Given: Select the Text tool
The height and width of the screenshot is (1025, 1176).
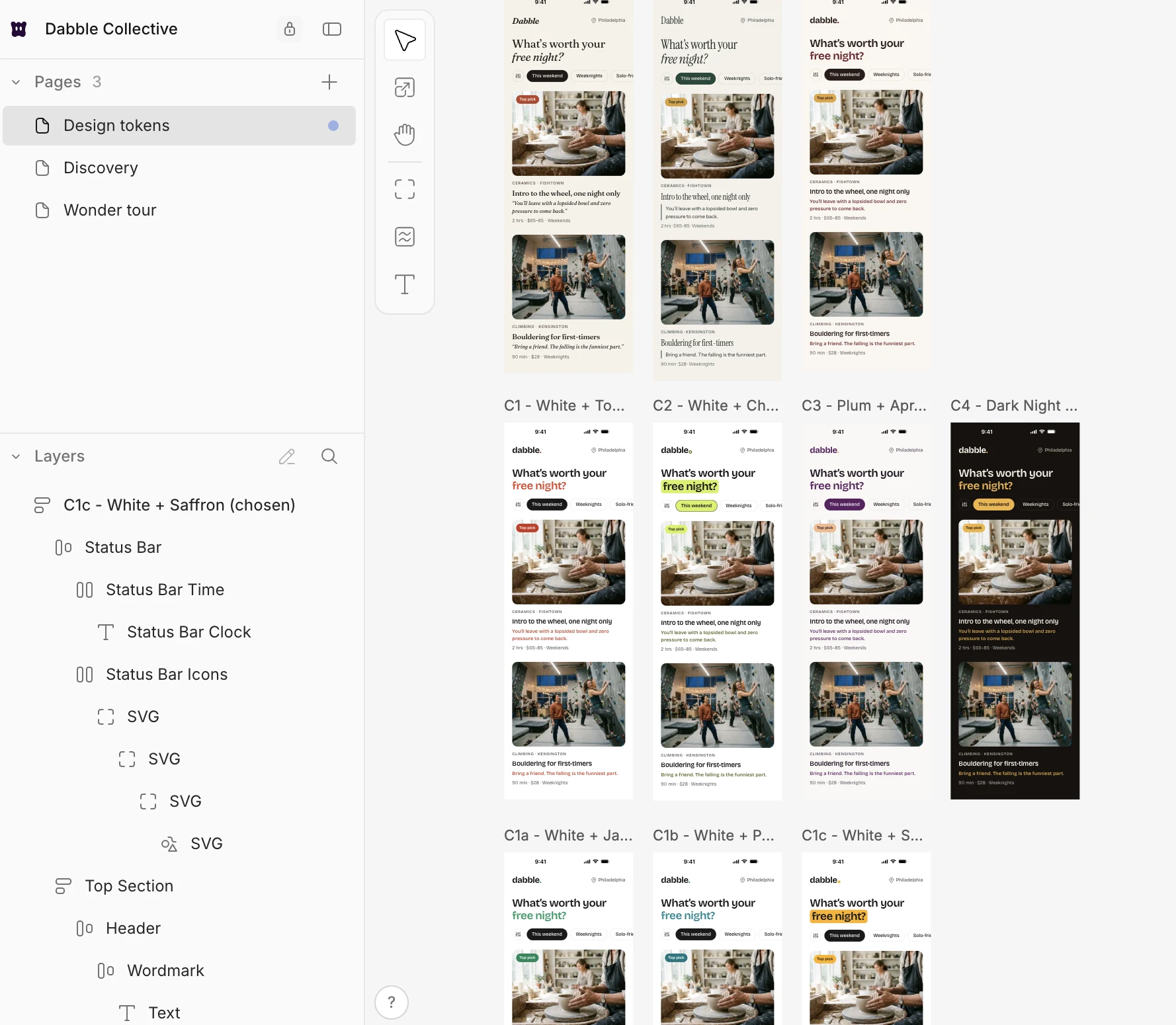Looking at the screenshot, I should (405, 284).
